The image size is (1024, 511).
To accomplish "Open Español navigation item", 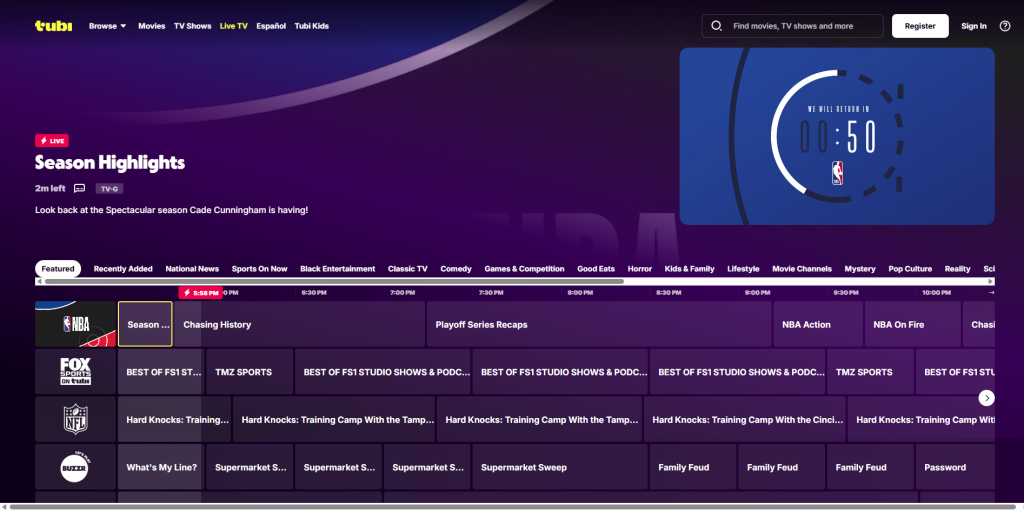I will 271,26.
